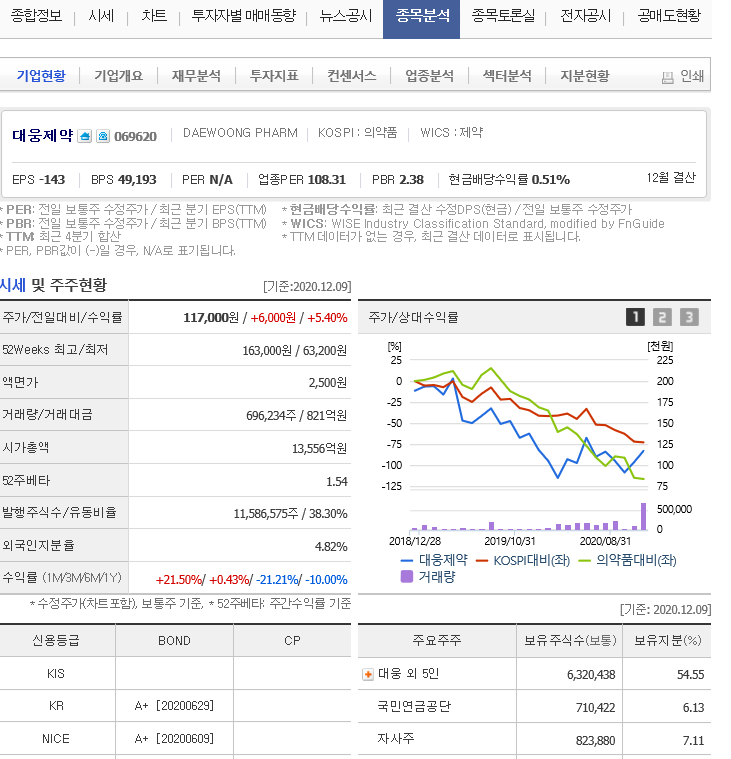731x759 pixels.
Task: Click the price chart plot area
Action: [x=529, y=423]
